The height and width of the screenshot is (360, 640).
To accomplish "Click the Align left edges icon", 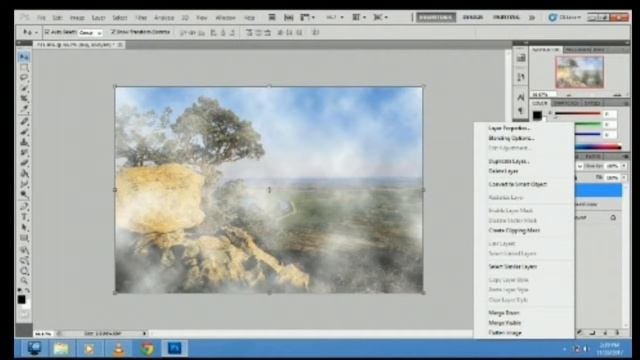I will pos(213,32).
